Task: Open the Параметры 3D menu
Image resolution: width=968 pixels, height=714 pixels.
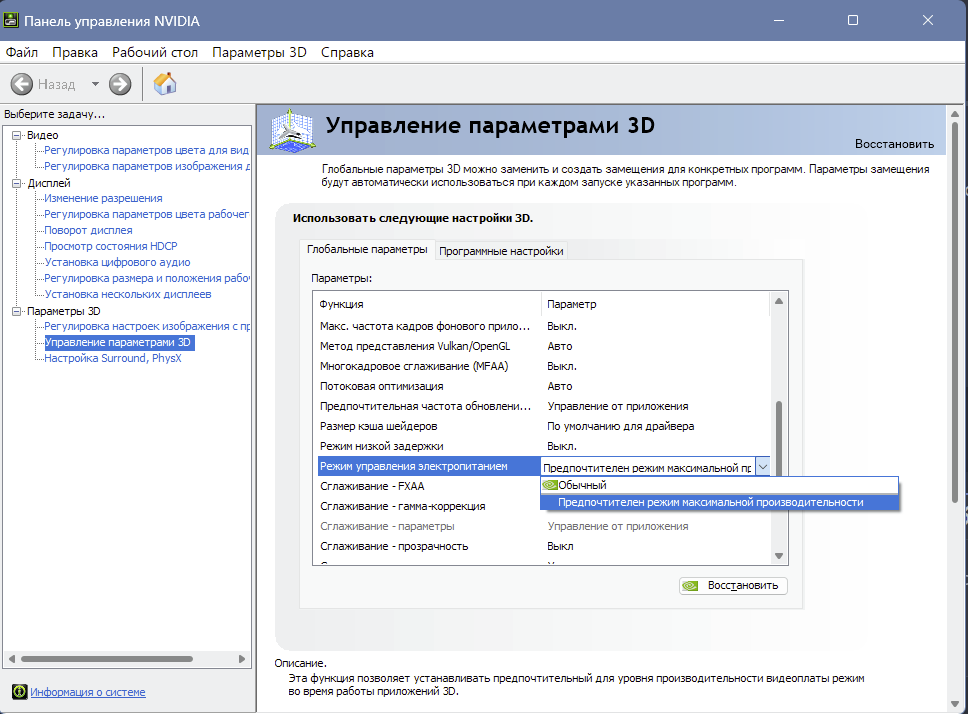Action: click(259, 52)
